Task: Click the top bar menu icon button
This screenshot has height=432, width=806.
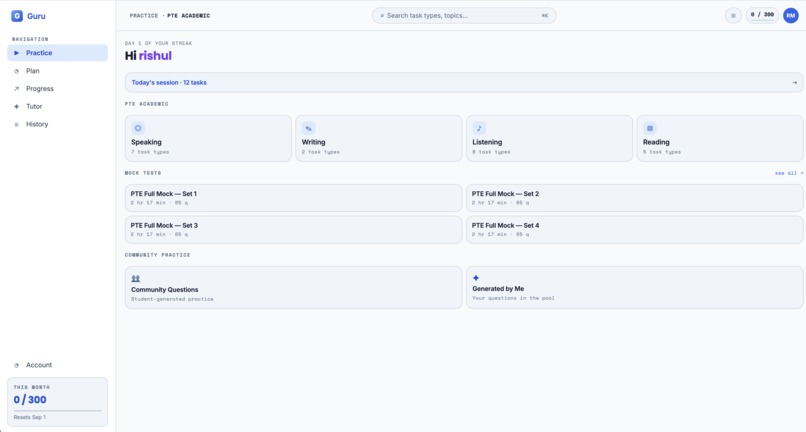Action: pos(733,15)
